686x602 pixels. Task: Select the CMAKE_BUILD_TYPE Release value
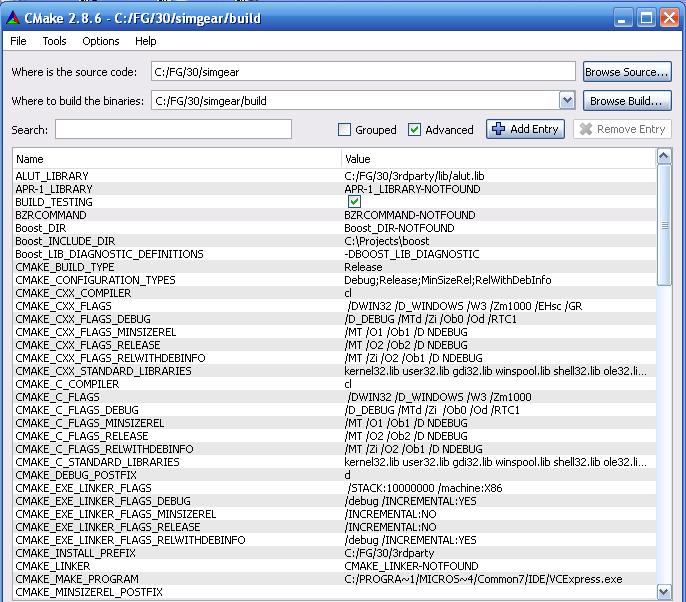[x=363, y=267]
